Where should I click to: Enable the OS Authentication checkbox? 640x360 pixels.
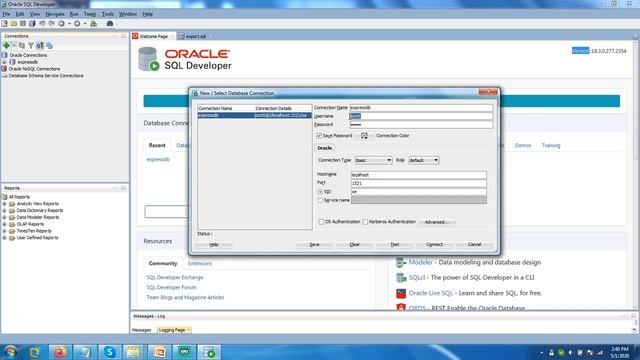[x=321, y=222]
